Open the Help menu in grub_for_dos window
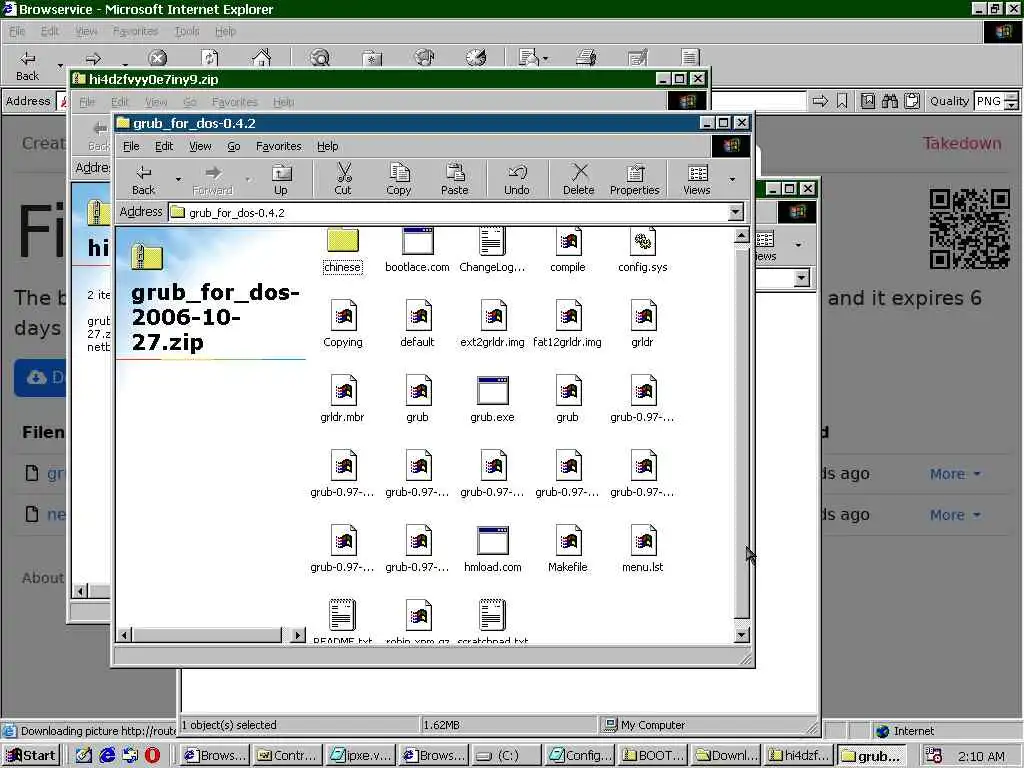This screenshot has width=1024, height=768. [x=328, y=146]
